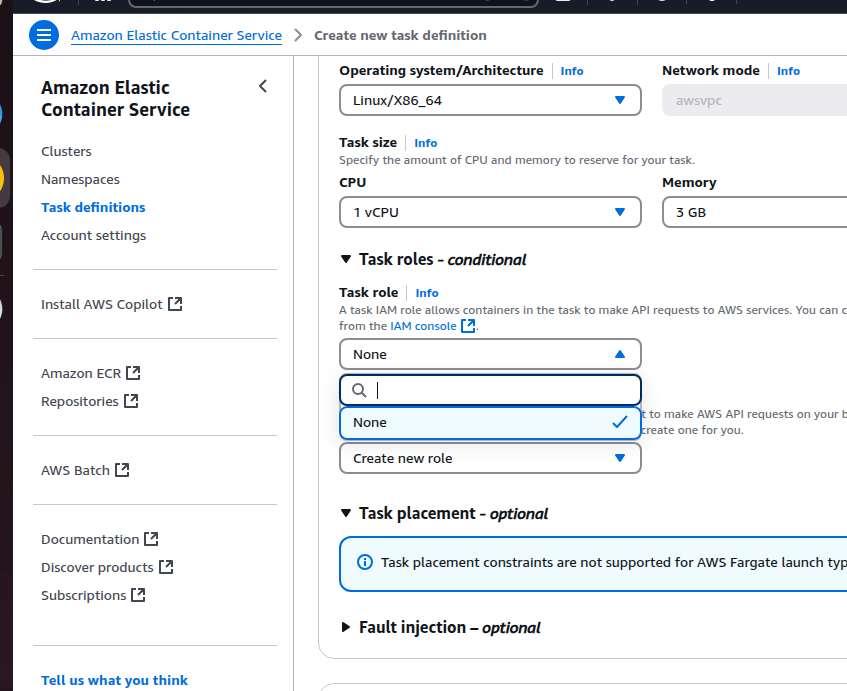Open the Operating system/Architecture dropdown
The image size is (847, 691).
tap(490, 100)
